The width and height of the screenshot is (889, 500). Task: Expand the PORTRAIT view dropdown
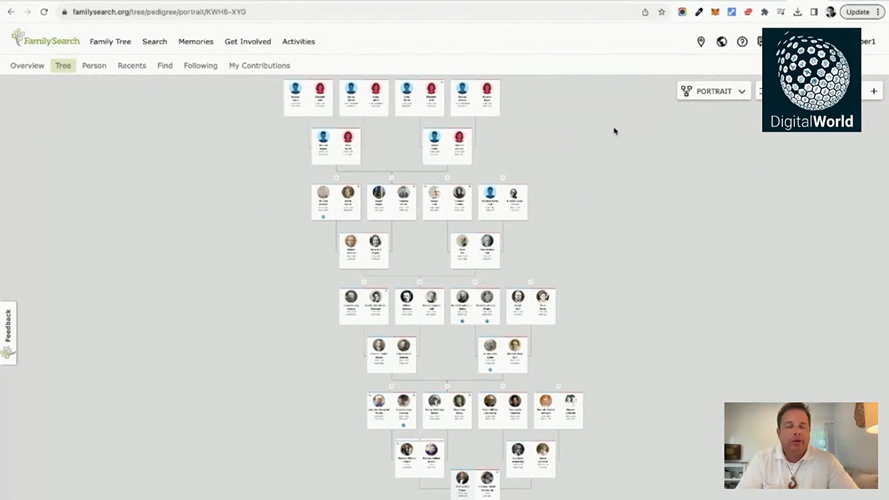(714, 91)
